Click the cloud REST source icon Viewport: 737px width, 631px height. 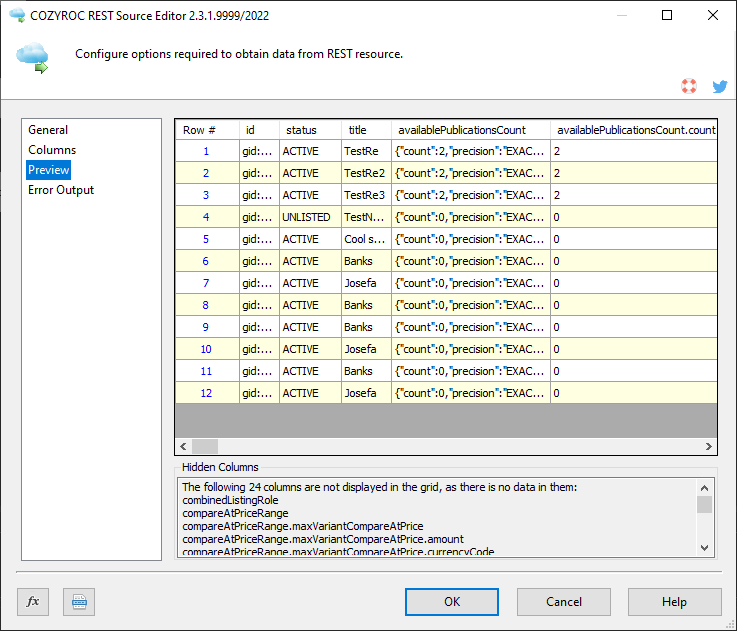point(33,59)
